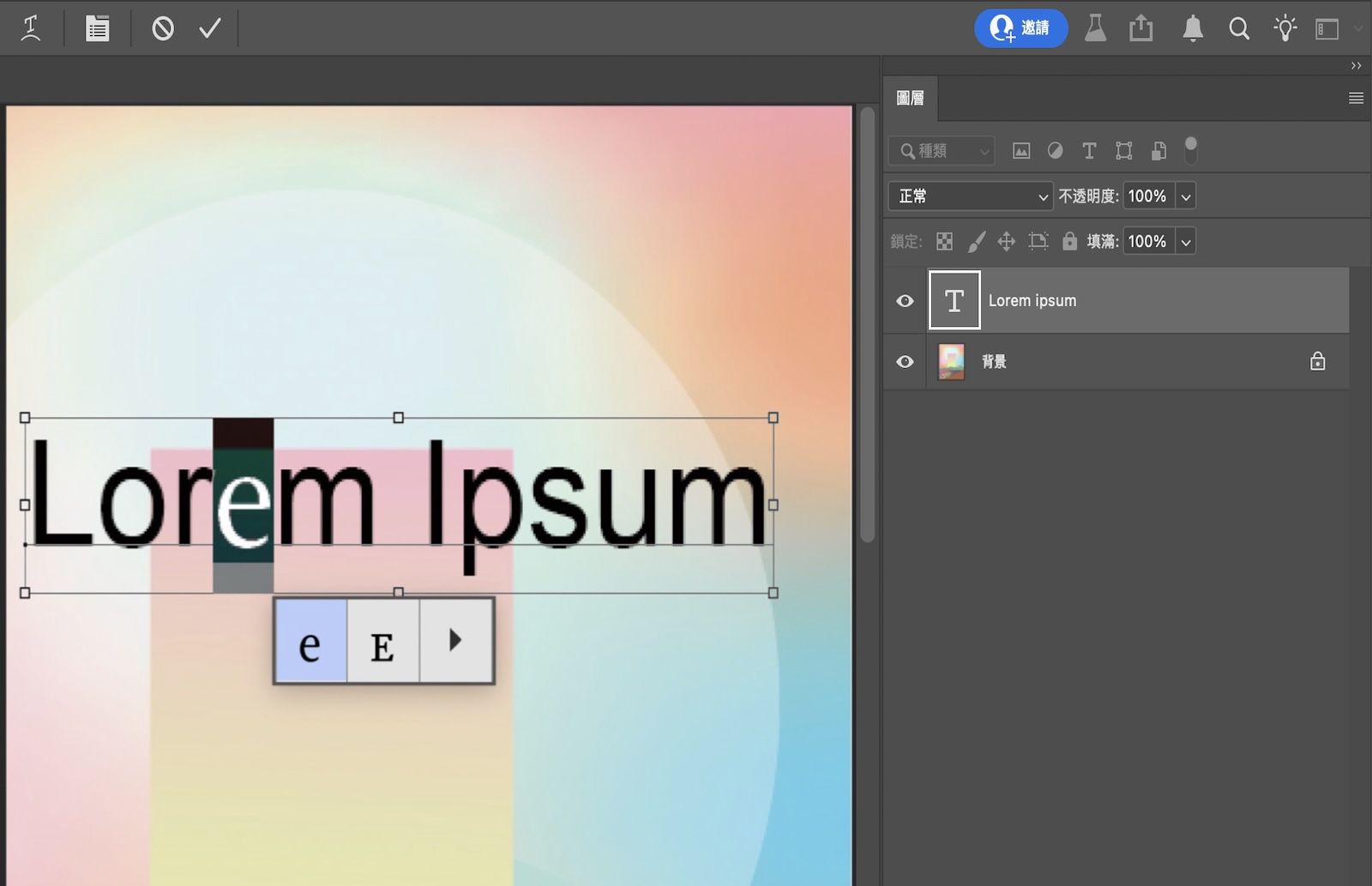The width and height of the screenshot is (1372, 886).
Task: Click the share export icon
Action: pyautogui.click(x=1140, y=28)
